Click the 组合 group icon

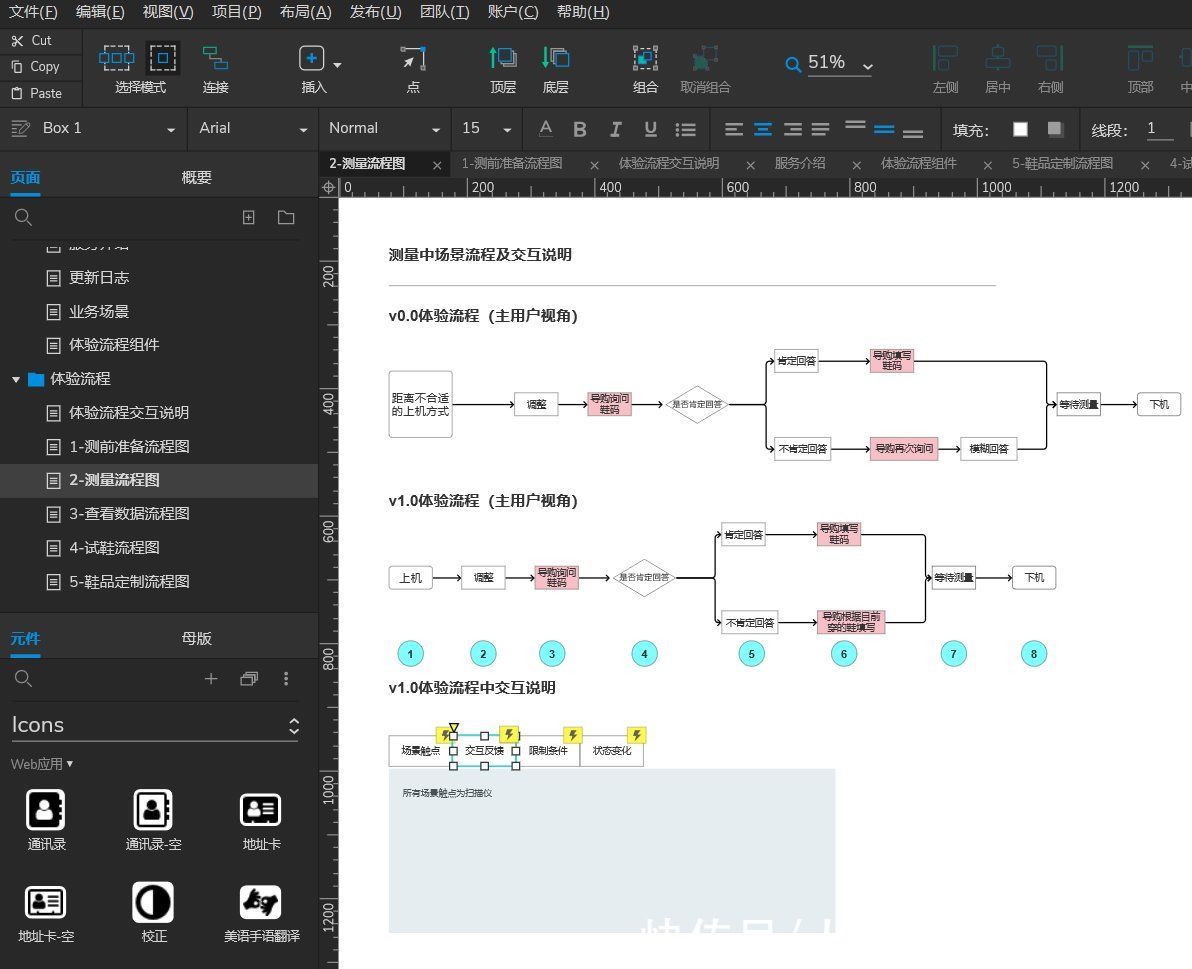[x=645, y=59]
